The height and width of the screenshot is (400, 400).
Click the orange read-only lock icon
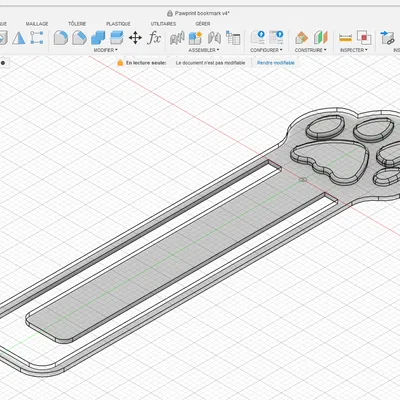tap(120, 63)
